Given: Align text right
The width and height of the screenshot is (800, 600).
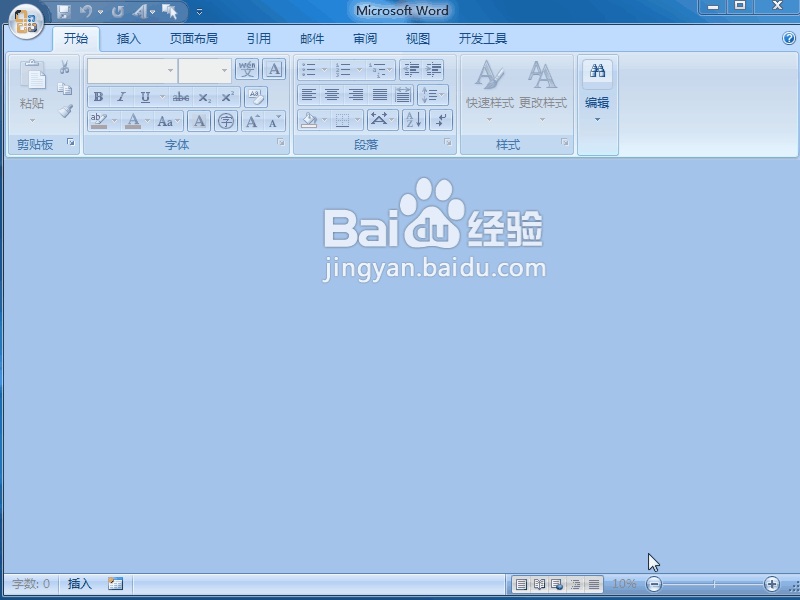Looking at the screenshot, I should 356,95.
